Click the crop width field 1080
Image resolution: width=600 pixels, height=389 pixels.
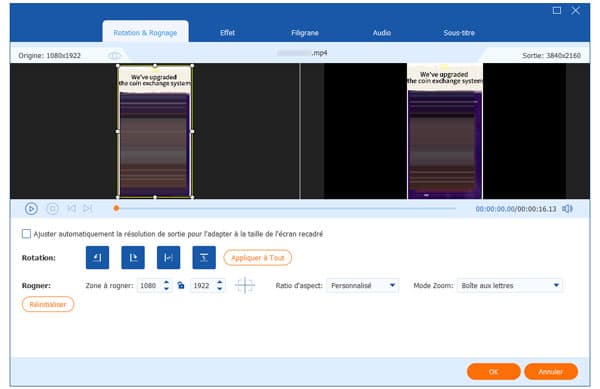tap(149, 285)
